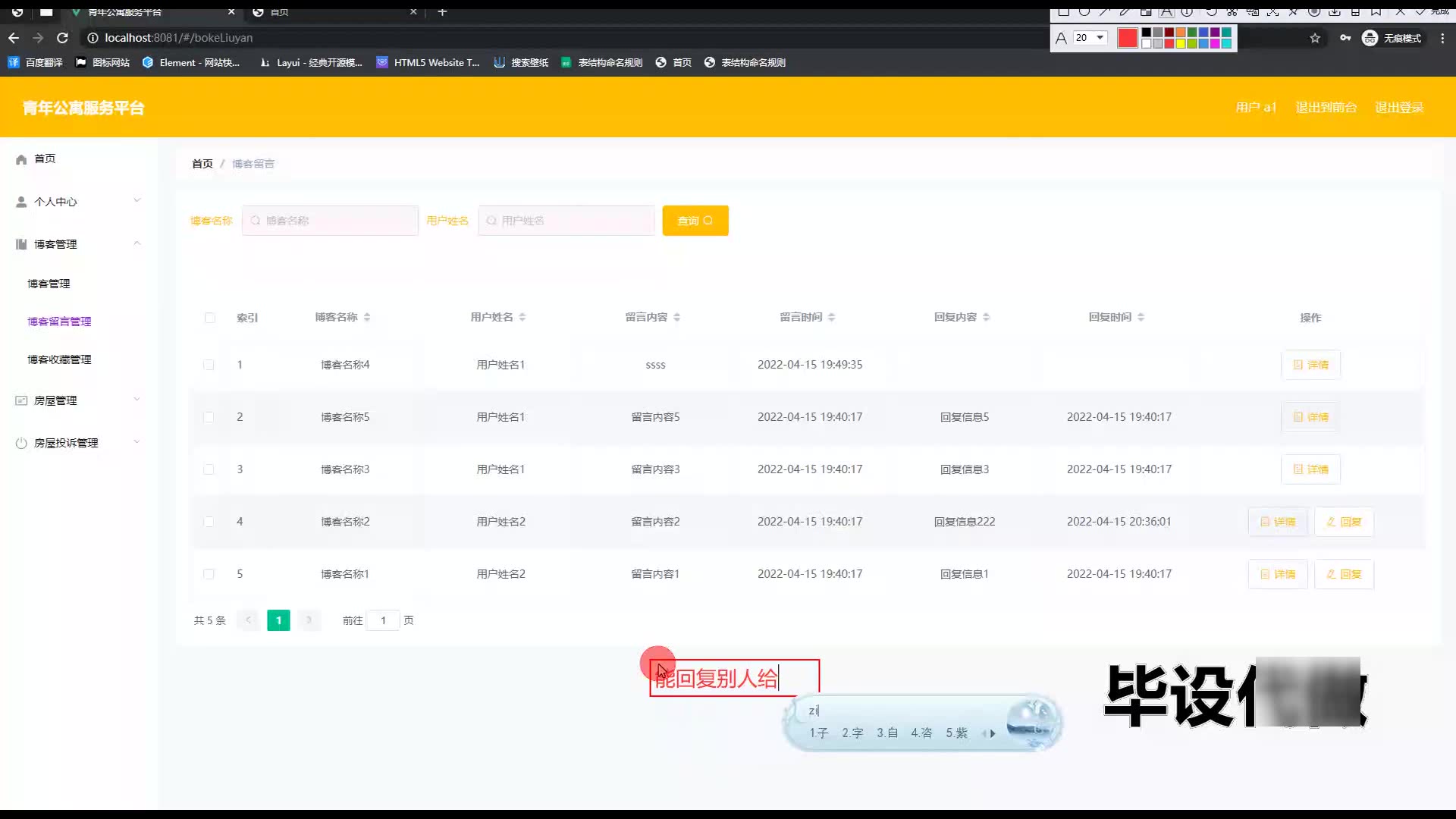Click magnifier icon in 查询 button

click(x=708, y=221)
